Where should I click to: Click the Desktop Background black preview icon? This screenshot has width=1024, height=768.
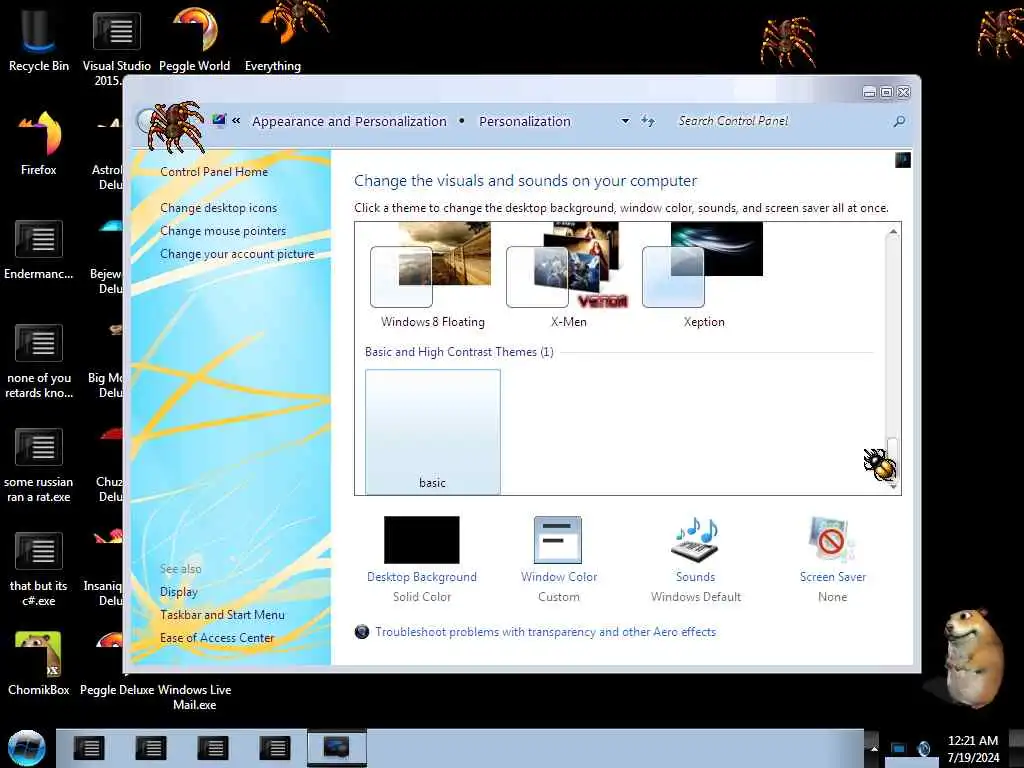422,540
